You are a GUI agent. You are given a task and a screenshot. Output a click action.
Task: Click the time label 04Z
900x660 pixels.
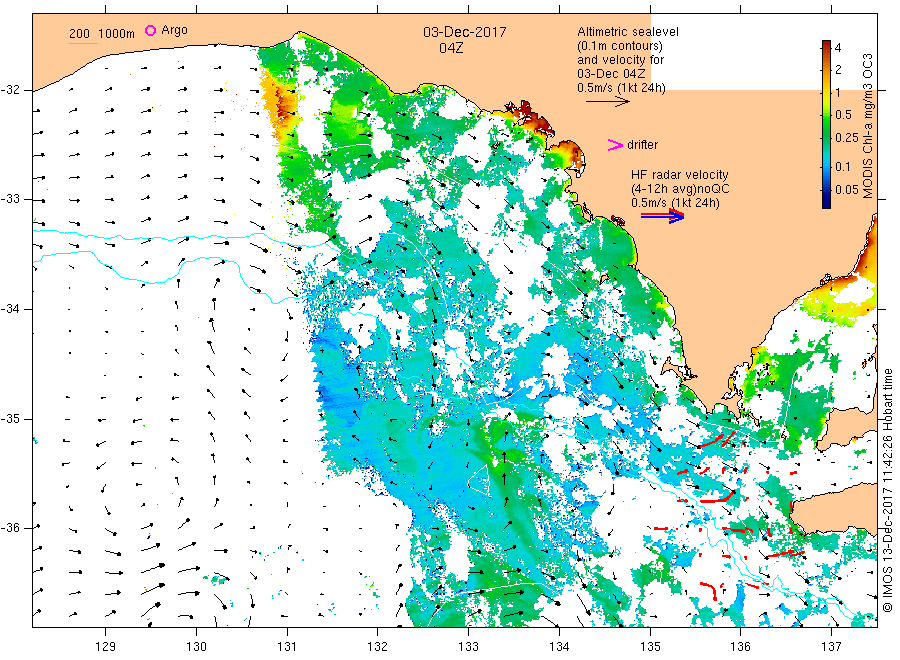coord(451,48)
